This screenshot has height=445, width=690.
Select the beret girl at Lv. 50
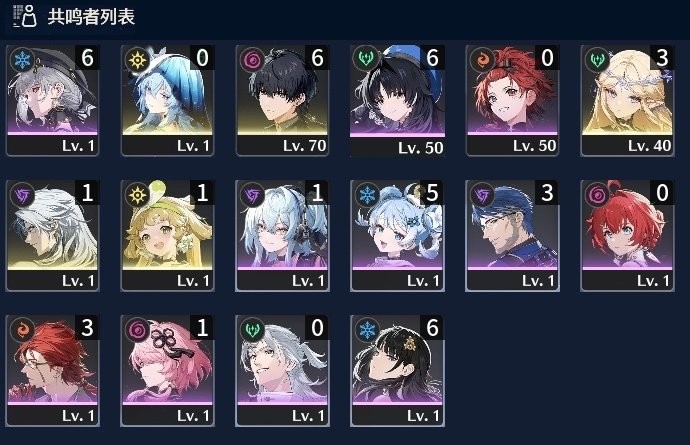(x=397, y=100)
